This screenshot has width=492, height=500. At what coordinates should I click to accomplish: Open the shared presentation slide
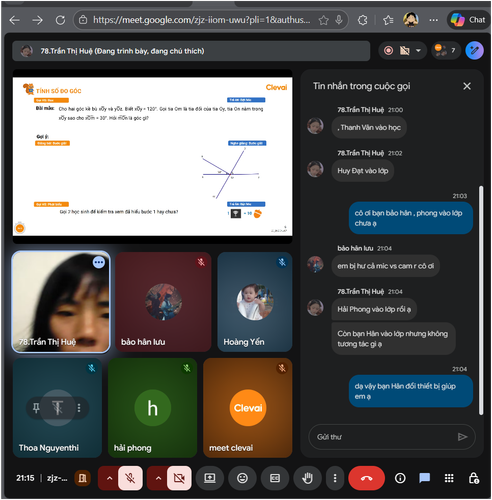[x=152, y=156]
